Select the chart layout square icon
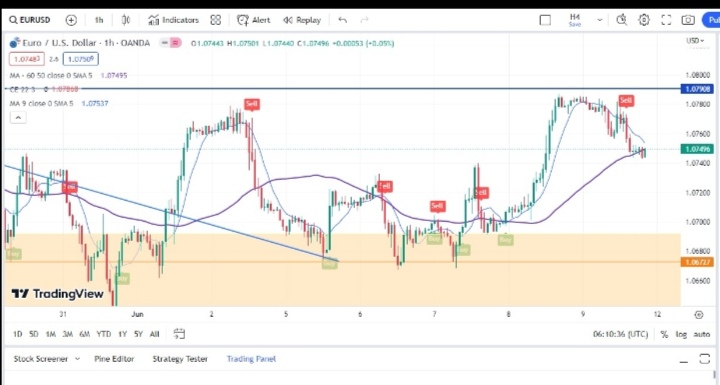This screenshot has width=720, height=385. [x=545, y=20]
